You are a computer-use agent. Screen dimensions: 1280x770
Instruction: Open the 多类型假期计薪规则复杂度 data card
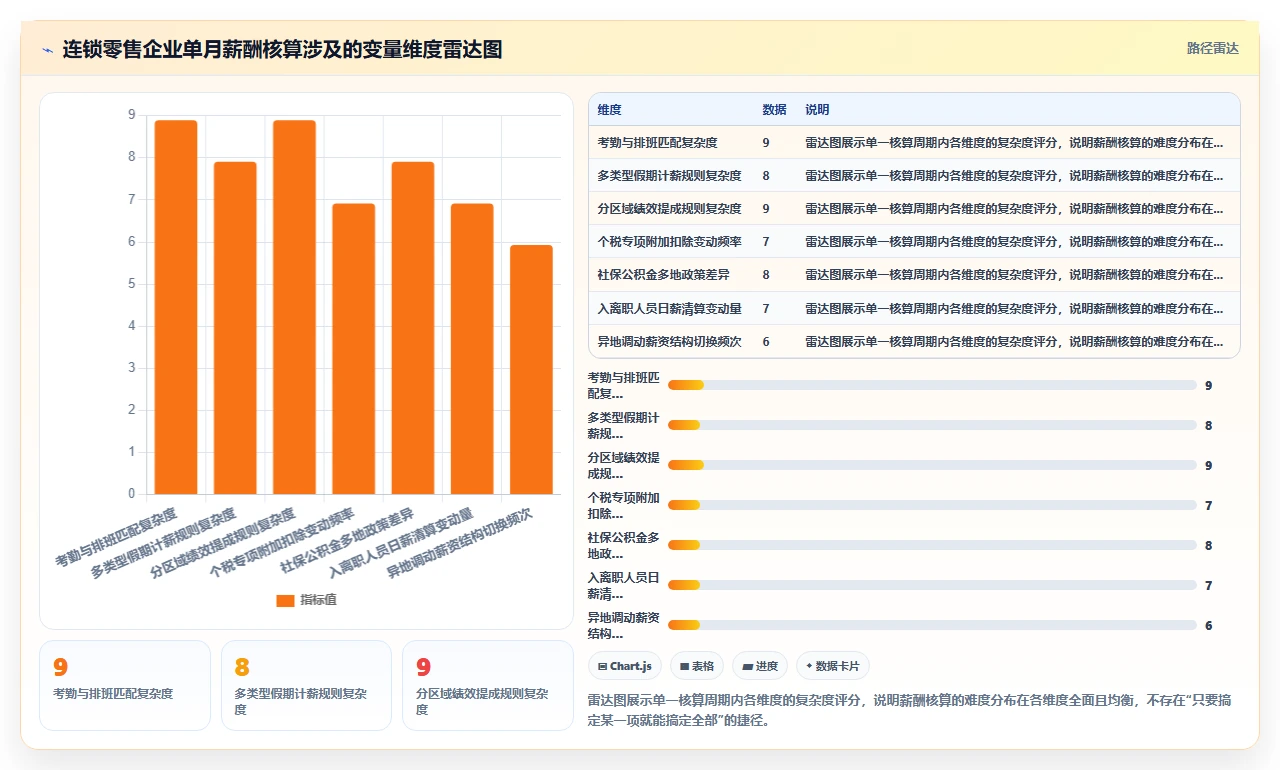pos(306,685)
